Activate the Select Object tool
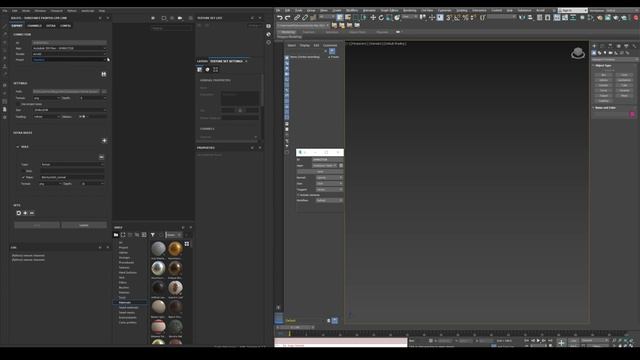The image size is (640, 360). (340, 18)
